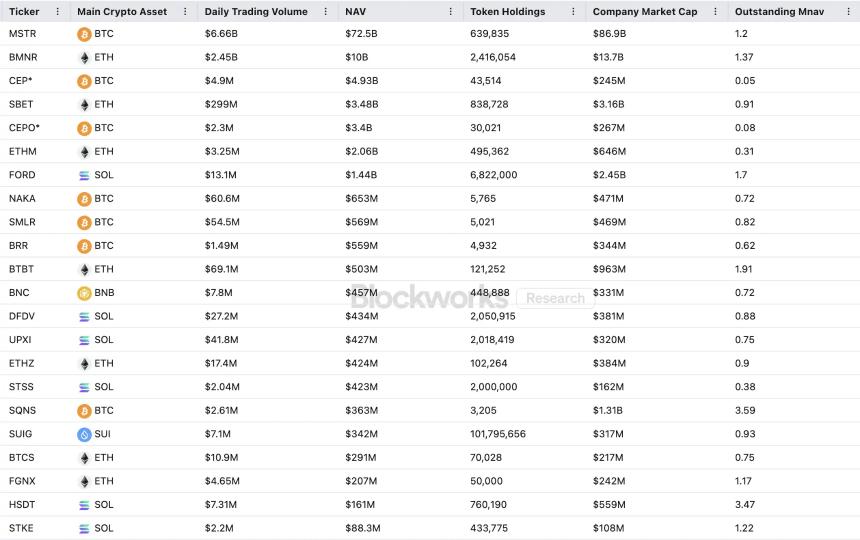Click the SUI icon in SUIG row

[84, 434]
